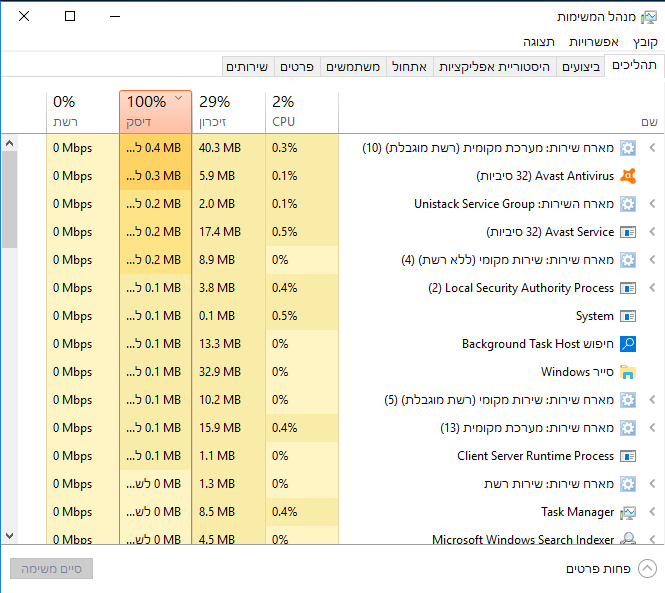Sort by the רשת (Network) column header
The height and width of the screenshot is (593, 665).
click(83, 112)
